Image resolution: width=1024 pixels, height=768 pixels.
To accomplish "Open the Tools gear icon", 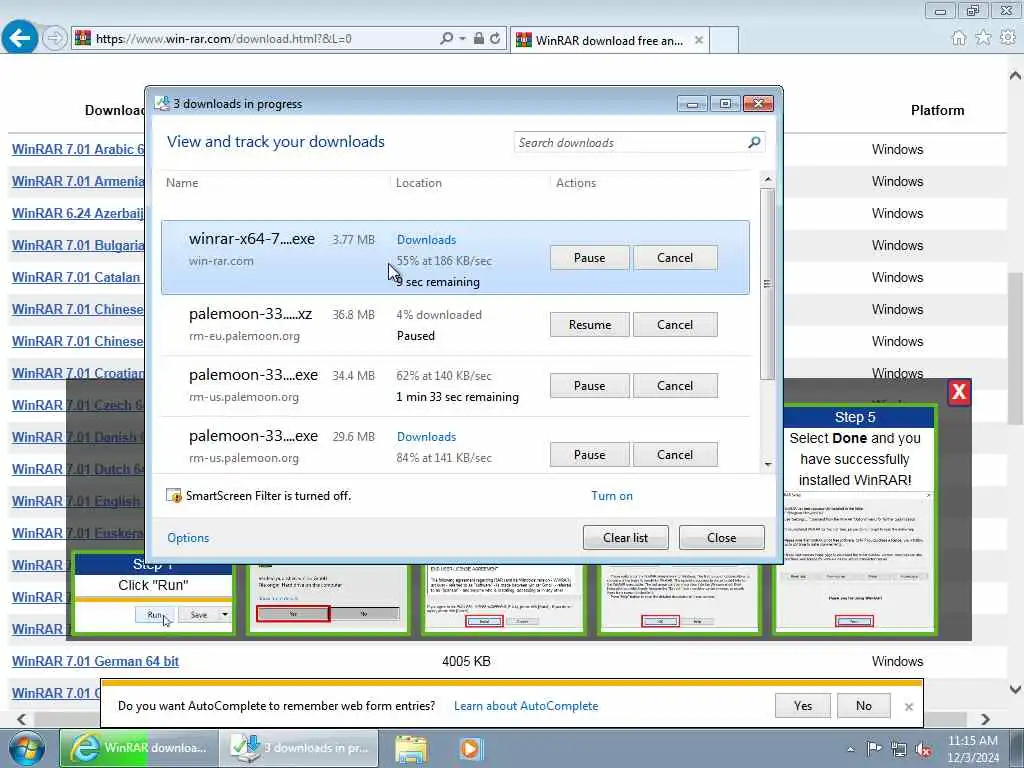I will coord(1008,38).
